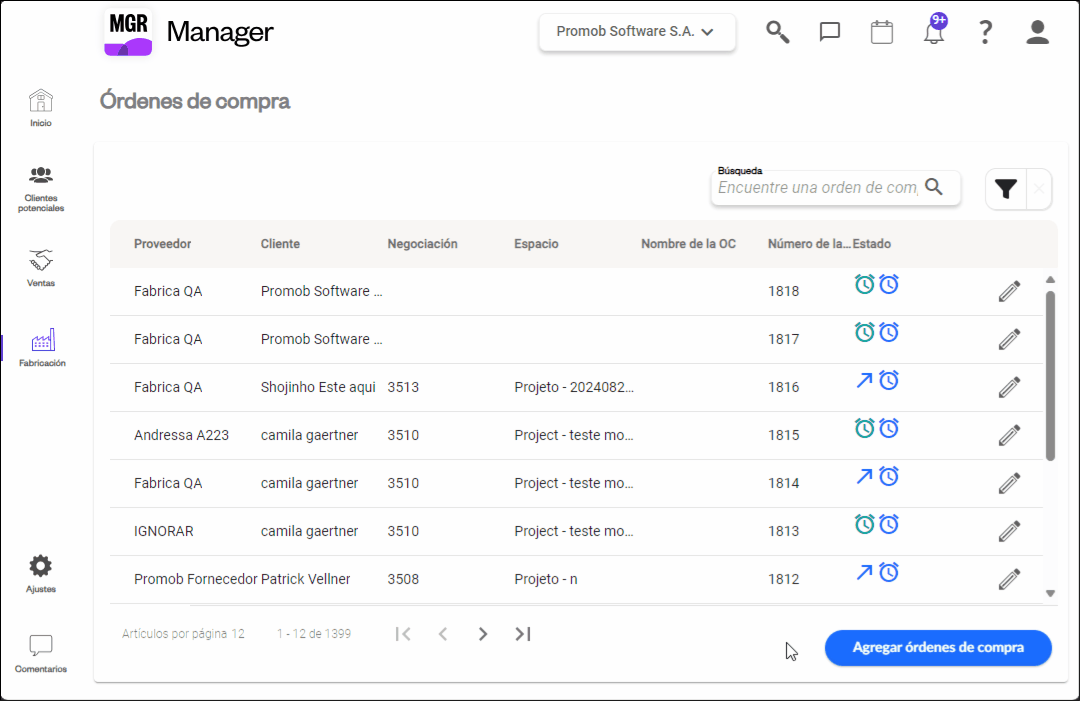Go to the next page of results

(x=483, y=634)
